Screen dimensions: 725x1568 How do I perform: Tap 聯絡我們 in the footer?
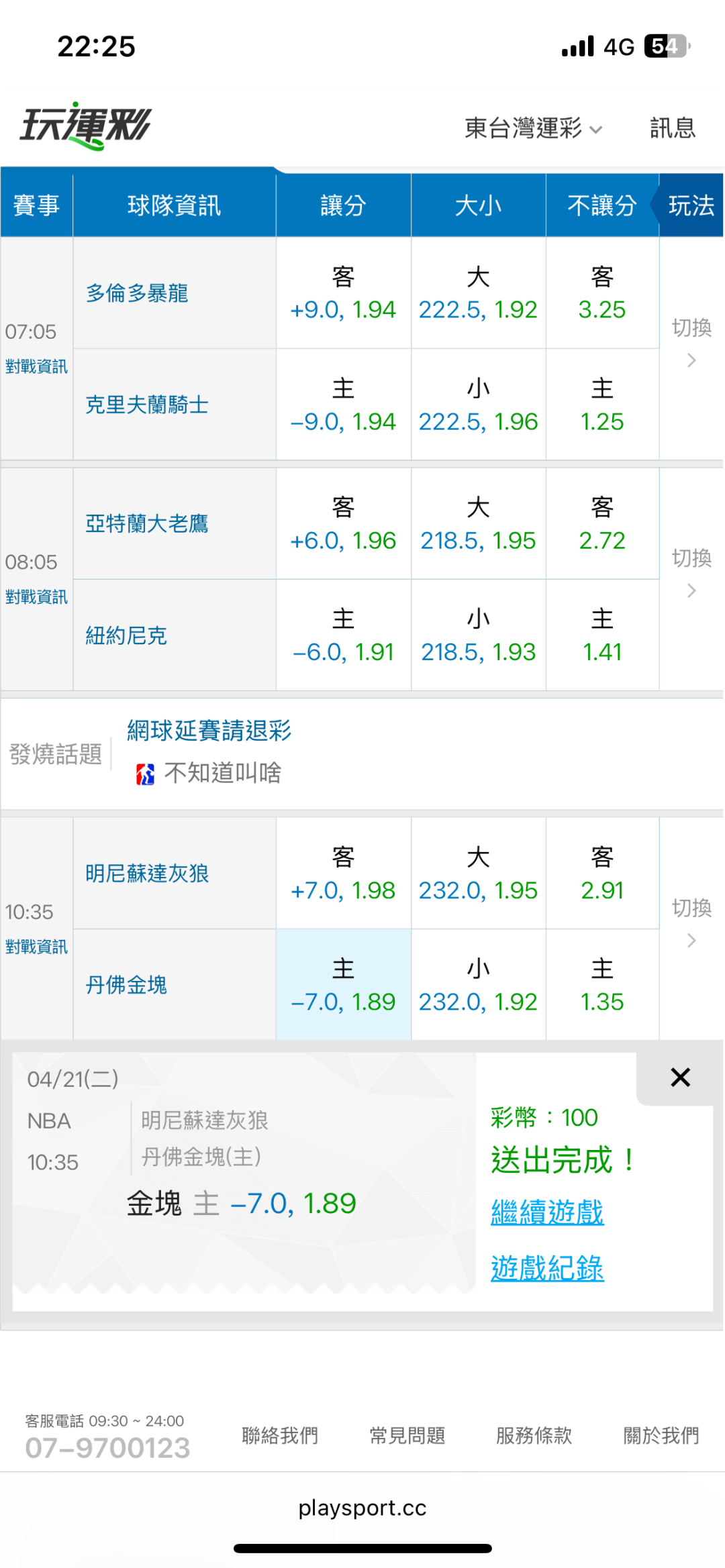pyautogui.click(x=280, y=1436)
